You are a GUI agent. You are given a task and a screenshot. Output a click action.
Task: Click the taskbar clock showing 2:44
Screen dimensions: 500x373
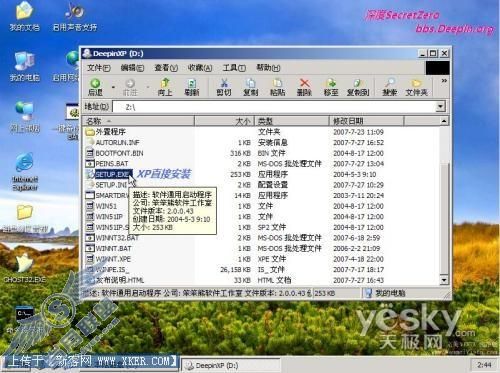[x=484, y=365]
